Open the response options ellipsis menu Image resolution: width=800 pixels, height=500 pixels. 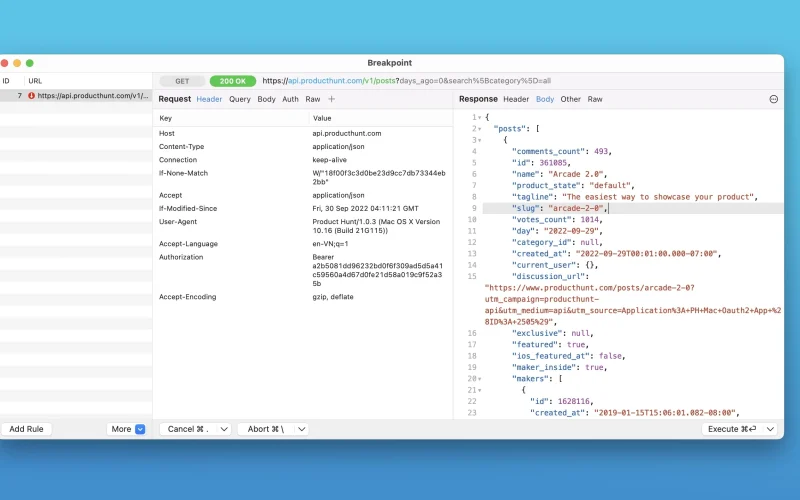click(x=773, y=99)
